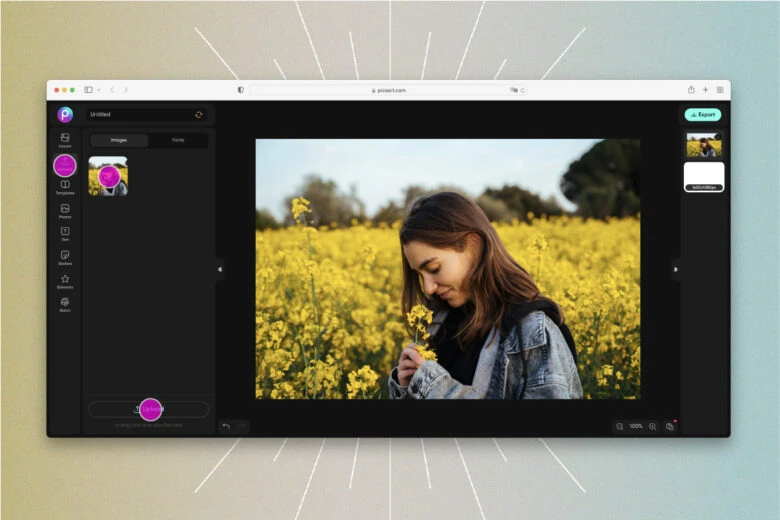This screenshot has width=780, height=520.
Task: Click the sync icon beside Untitled
Action: click(x=199, y=115)
